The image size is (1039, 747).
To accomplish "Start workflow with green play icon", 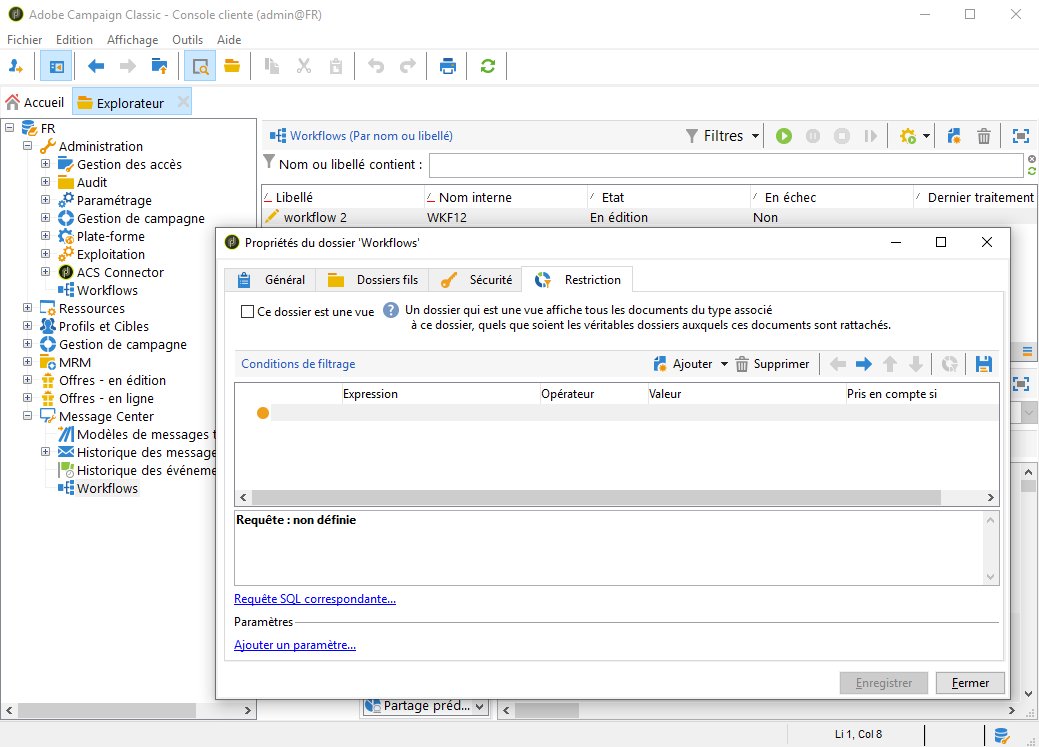I will pos(784,136).
